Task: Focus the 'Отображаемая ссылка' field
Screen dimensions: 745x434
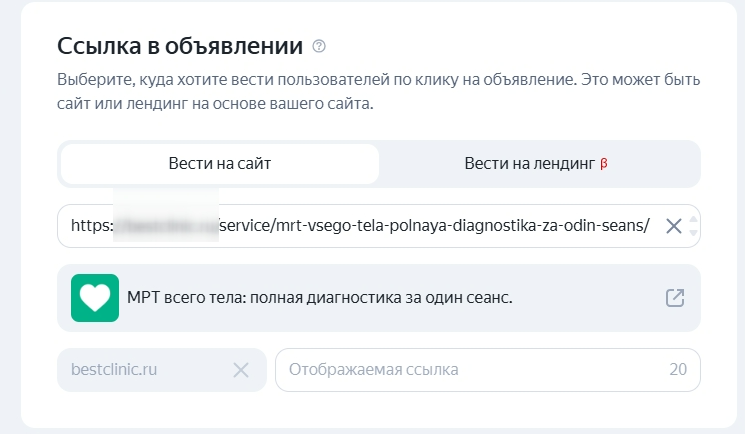Action: point(470,370)
